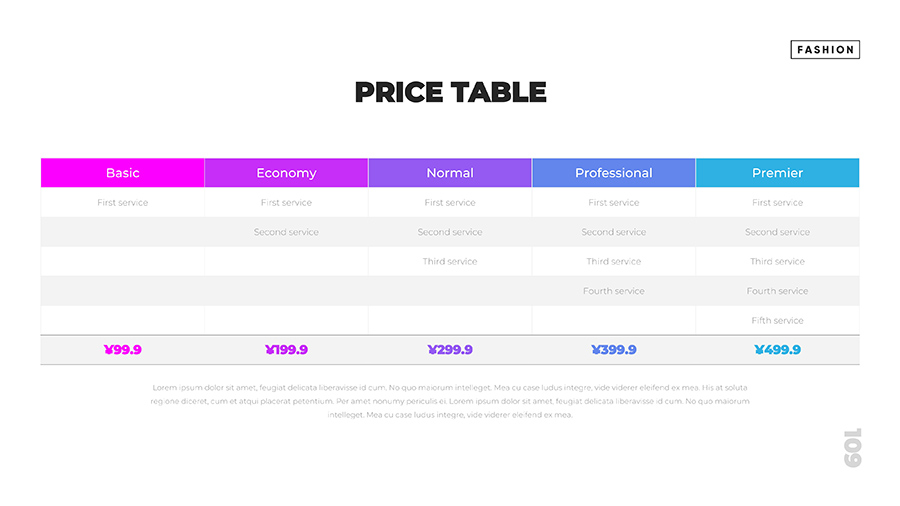
Task: Select First service in Basic column
Action: (123, 203)
